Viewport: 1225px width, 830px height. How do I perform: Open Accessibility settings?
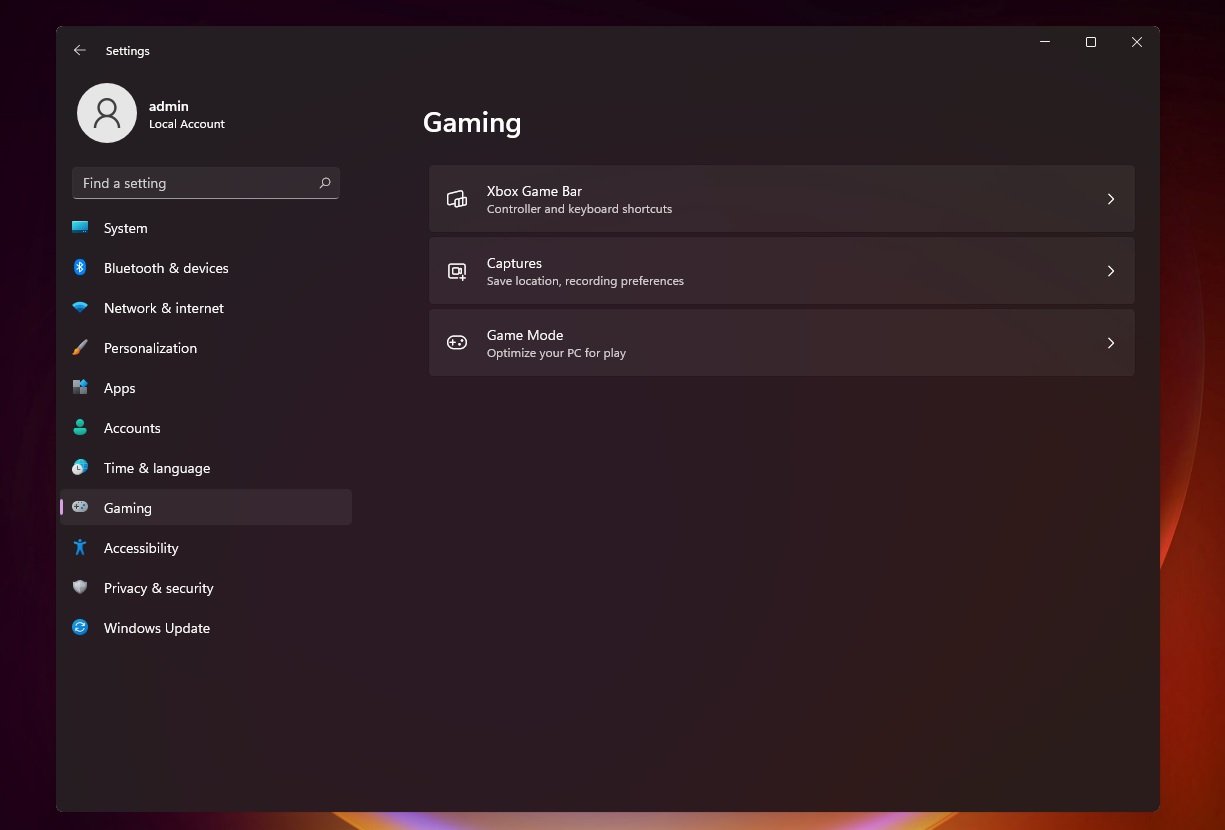pyautogui.click(x=206, y=548)
